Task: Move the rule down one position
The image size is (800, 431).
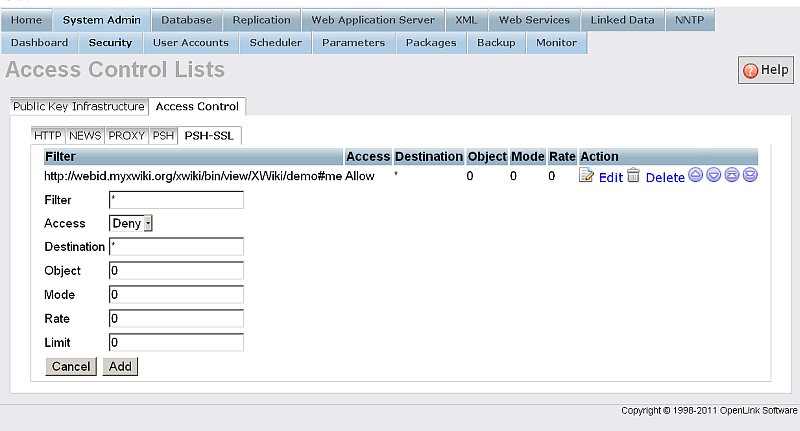Action: (x=714, y=176)
